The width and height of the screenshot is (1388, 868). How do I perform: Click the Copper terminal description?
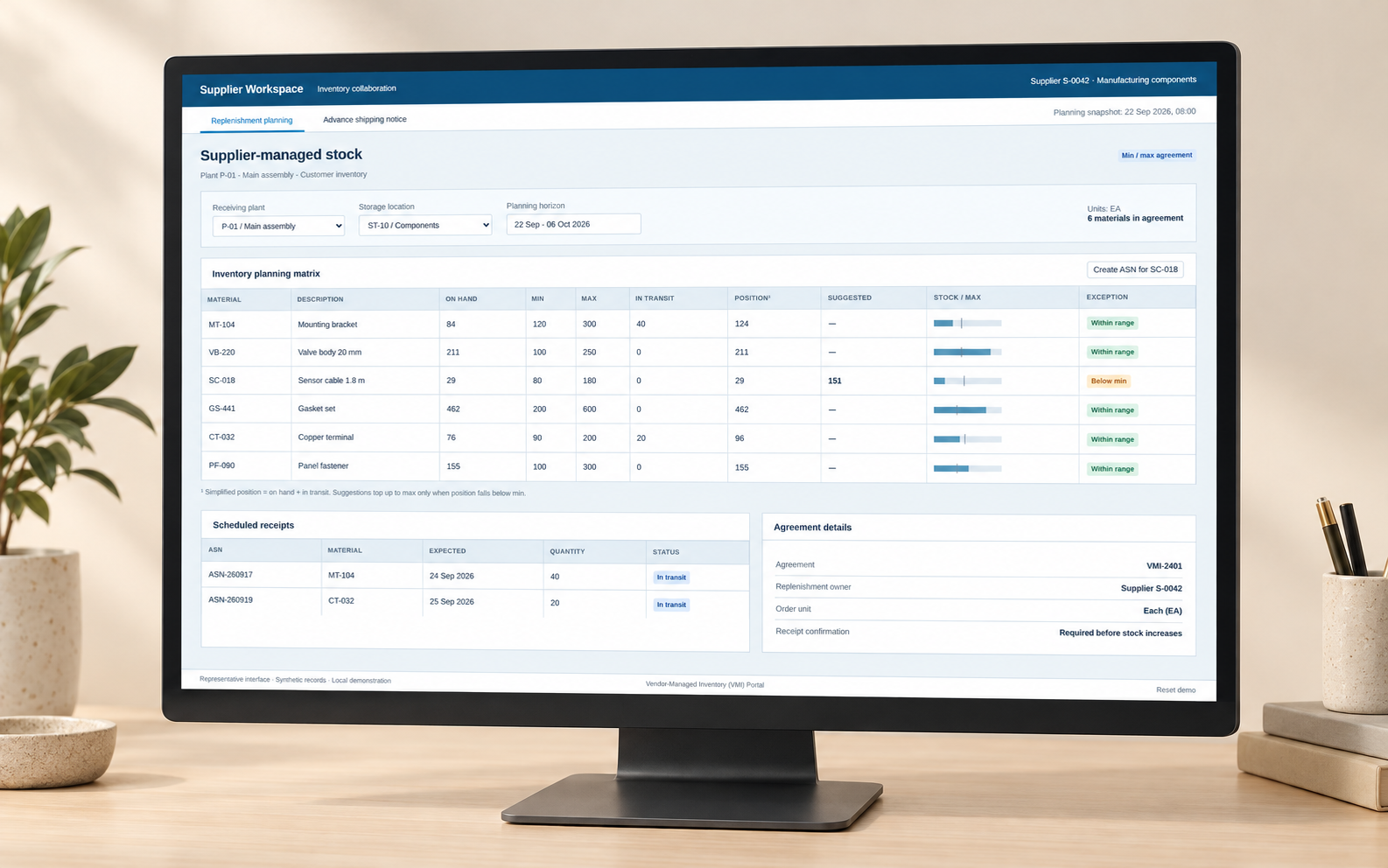(326, 437)
